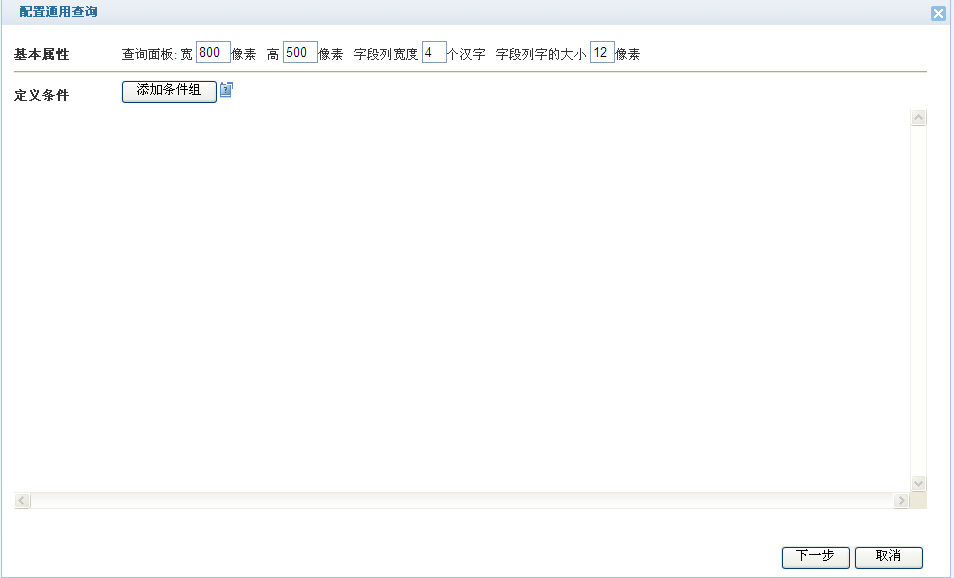The width and height of the screenshot is (954, 578).
Task: Click the 添加条件组 button
Action: (x=169, y=92)
